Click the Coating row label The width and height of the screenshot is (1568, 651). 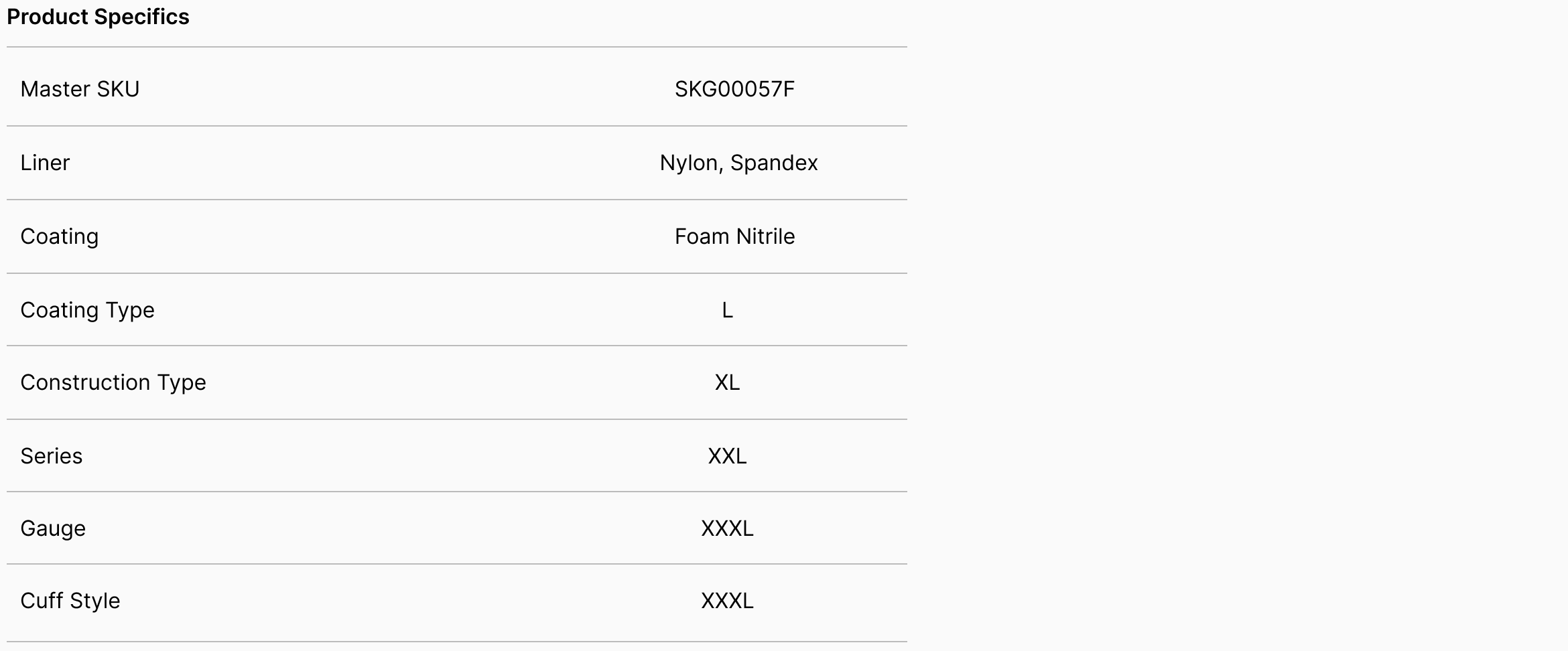click(60, 236)
